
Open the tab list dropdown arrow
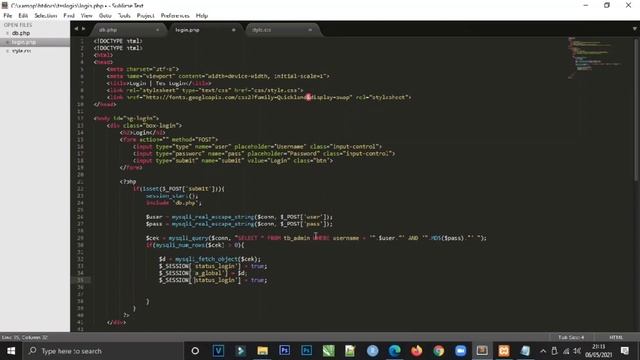[x=634, y=29]
